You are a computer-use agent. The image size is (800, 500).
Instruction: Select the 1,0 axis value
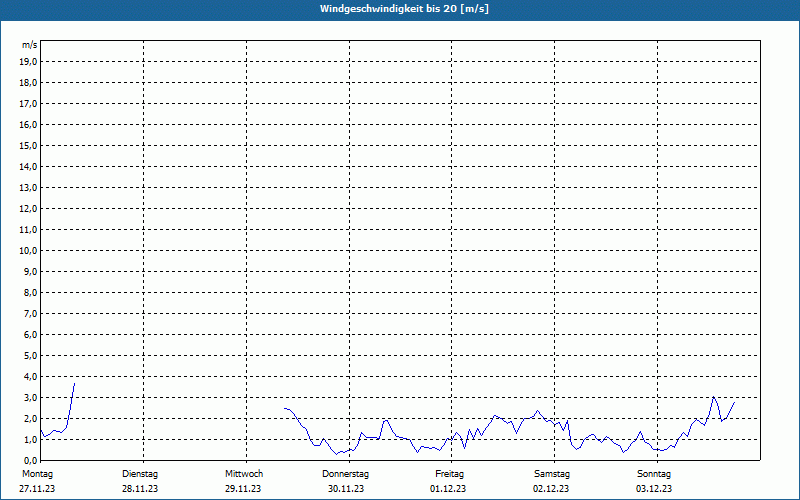[32, 439]
